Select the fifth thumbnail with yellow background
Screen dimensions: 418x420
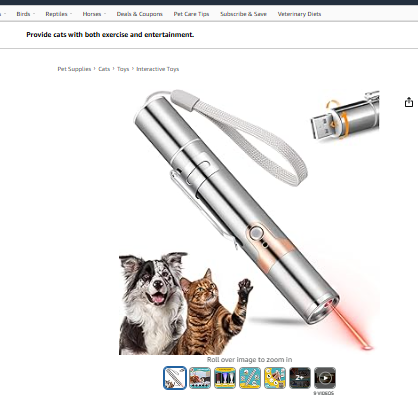click(x=275, y=378)
